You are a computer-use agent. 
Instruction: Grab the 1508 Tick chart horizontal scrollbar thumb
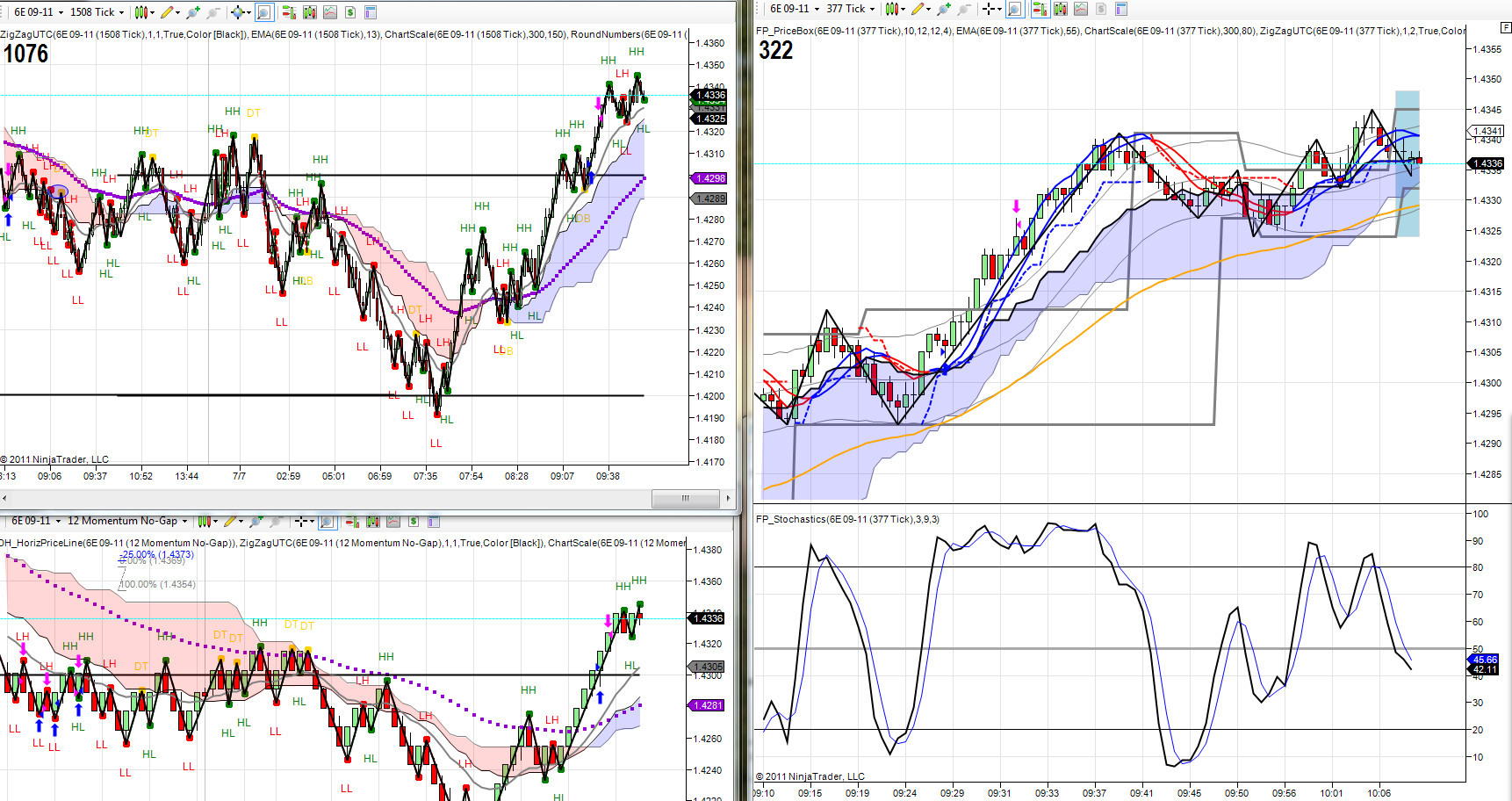(x=686, y=499)
